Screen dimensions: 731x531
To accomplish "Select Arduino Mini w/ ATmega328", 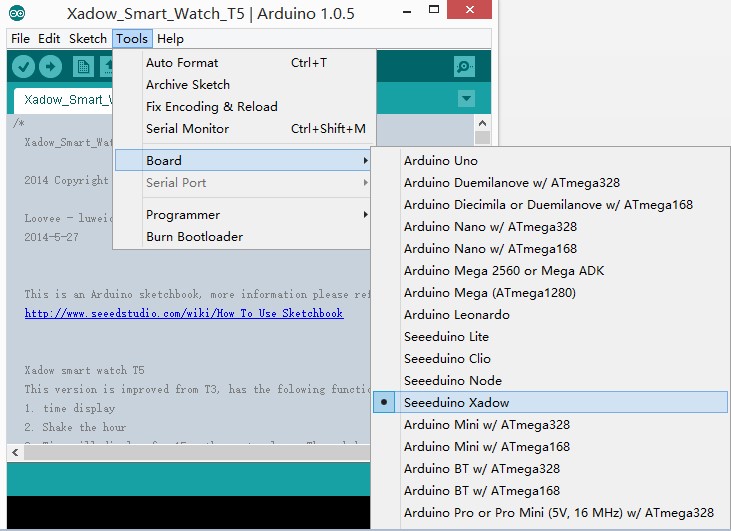I will [550, 424].
